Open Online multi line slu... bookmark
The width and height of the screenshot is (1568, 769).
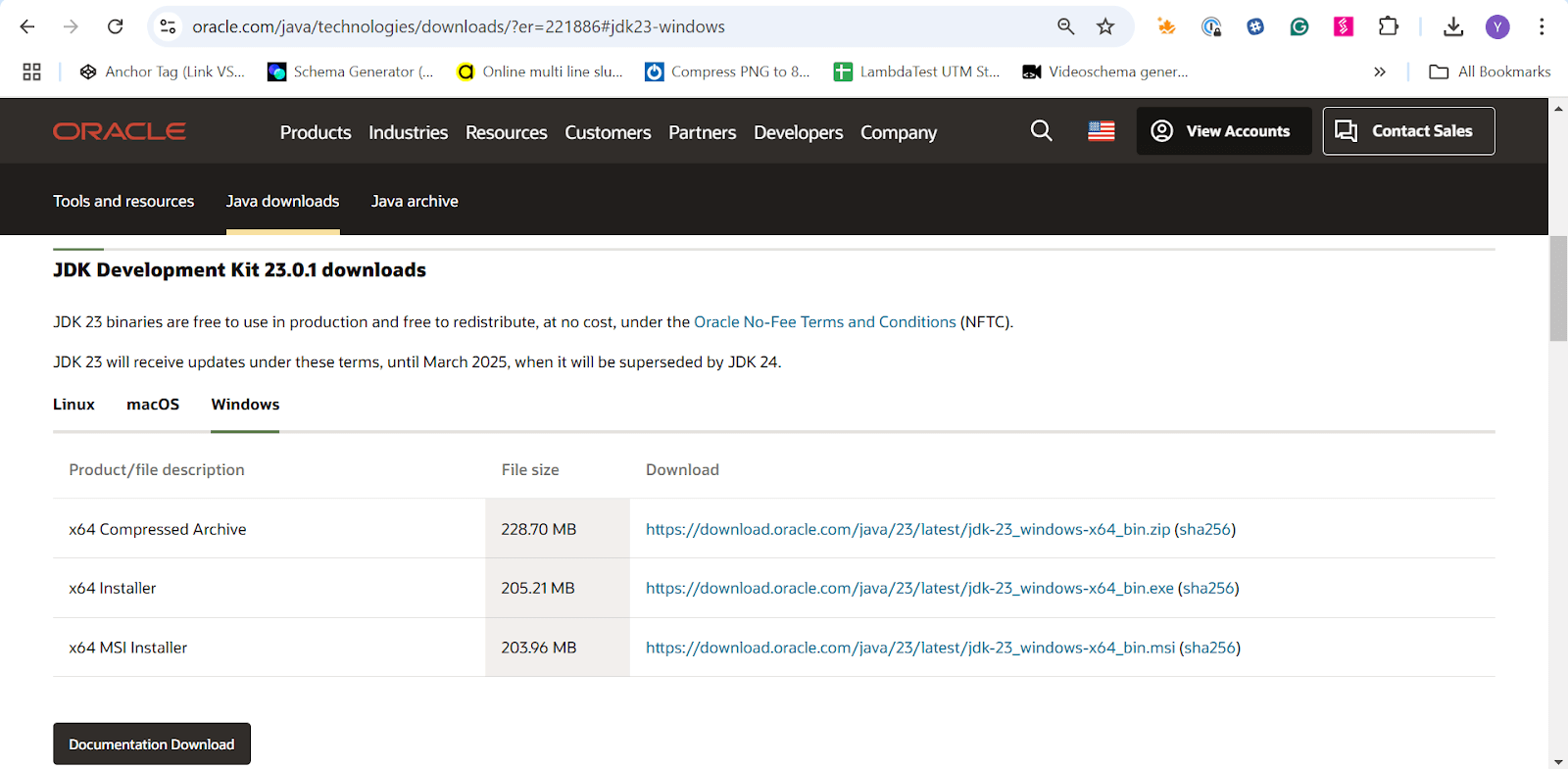click(540, 72)
